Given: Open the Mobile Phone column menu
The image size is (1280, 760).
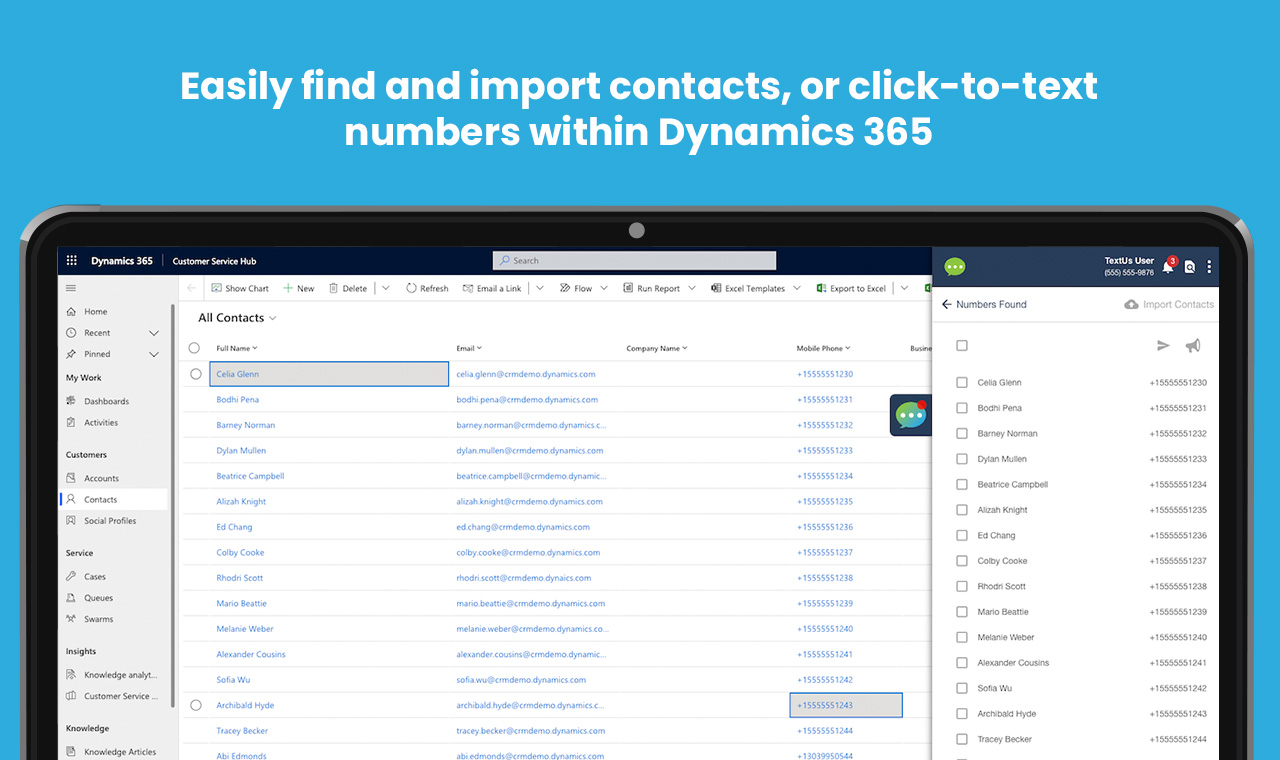Looking at the screenshot, I should pos(824,348).
